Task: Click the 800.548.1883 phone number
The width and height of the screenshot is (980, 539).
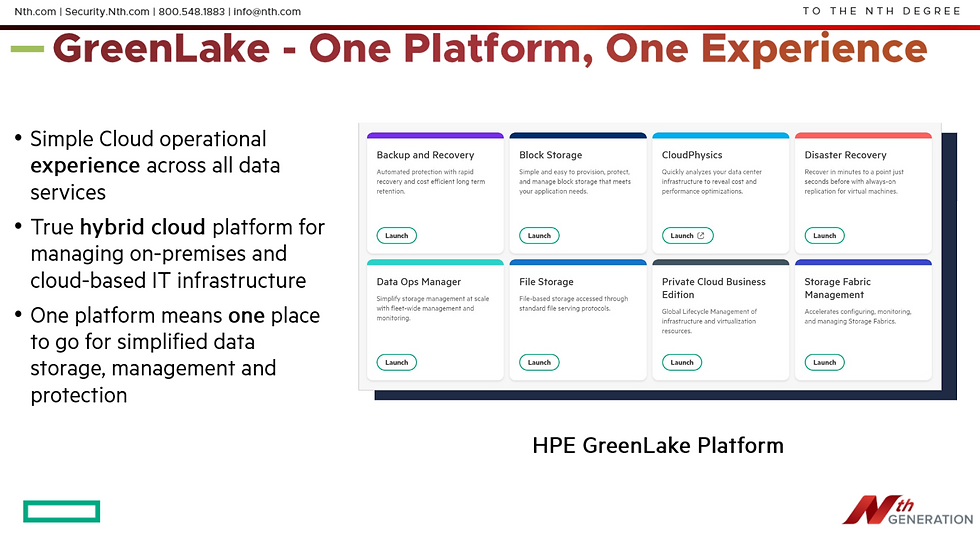Action: [191, 11]
